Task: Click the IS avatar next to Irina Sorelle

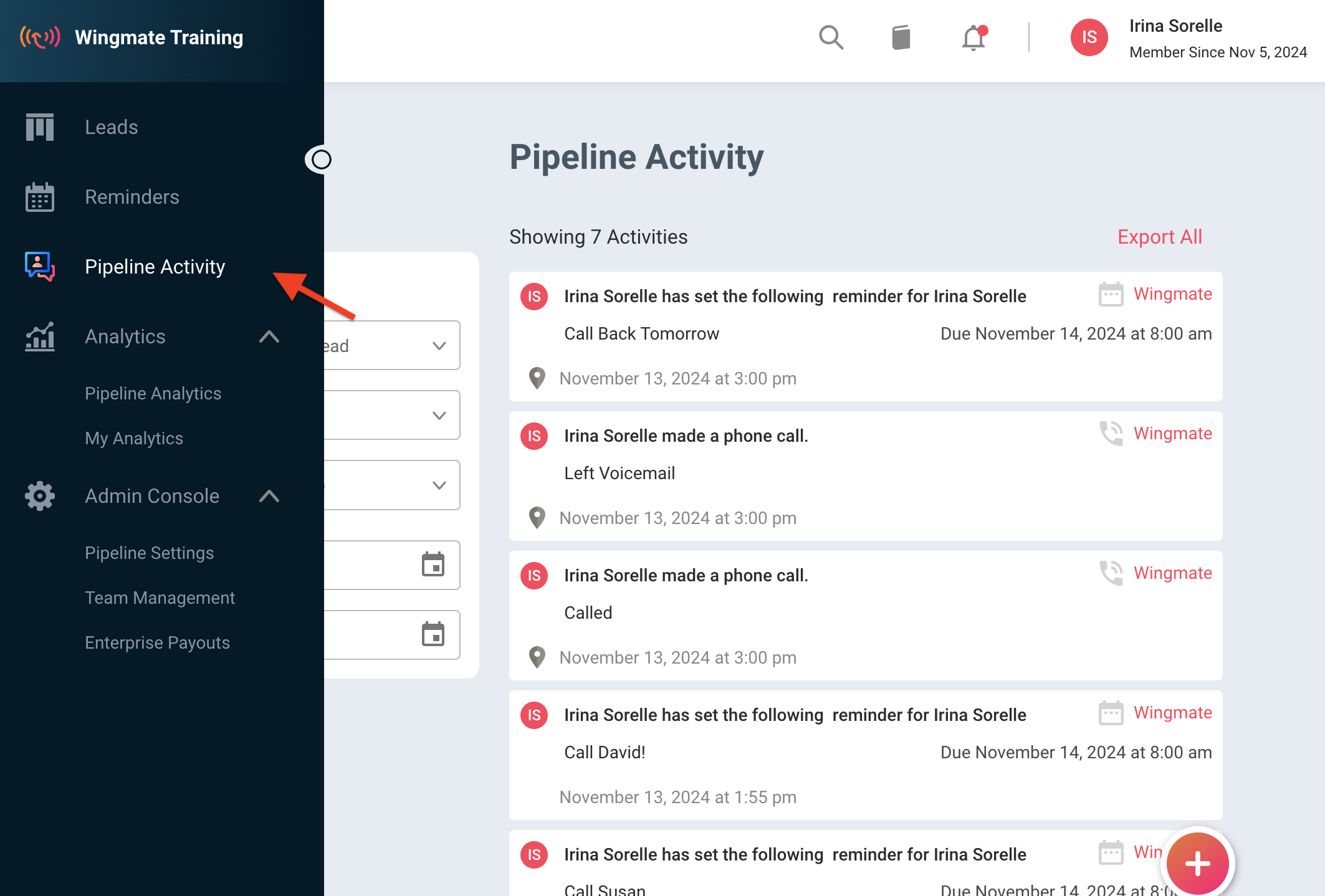Action: (1089, 37)
